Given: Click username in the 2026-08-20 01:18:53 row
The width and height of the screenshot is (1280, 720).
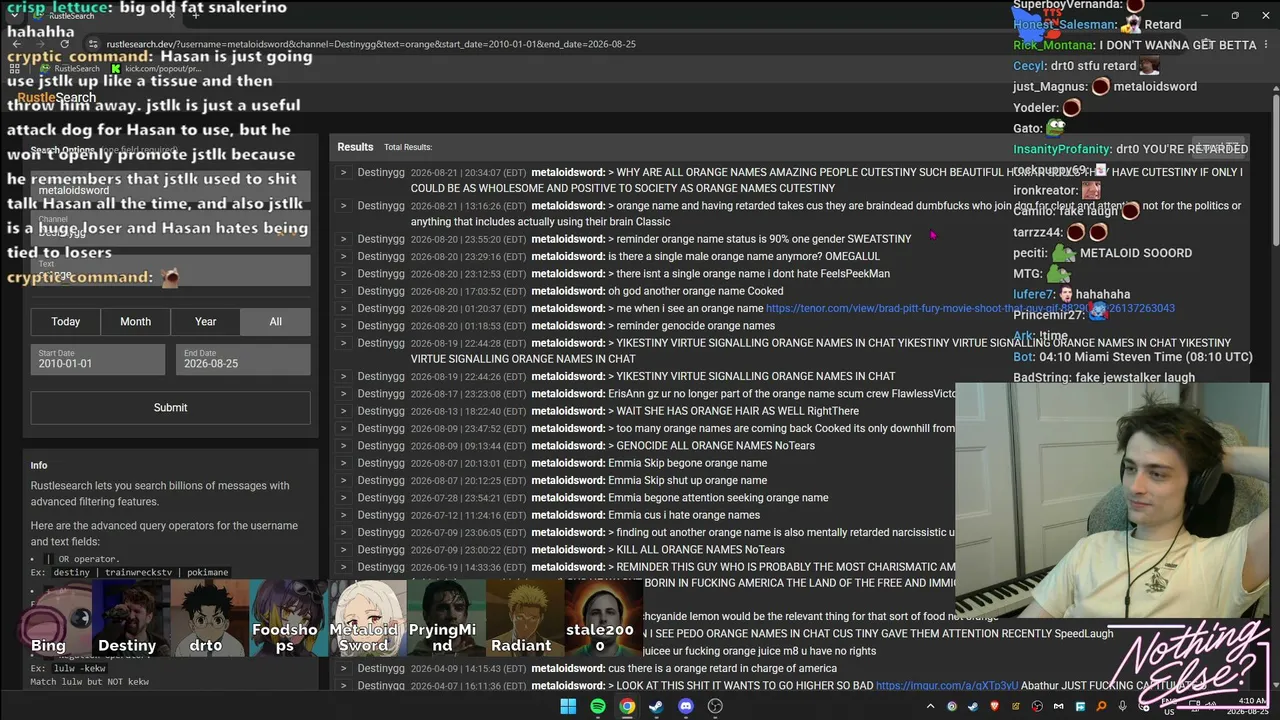Looking at the screenshot, I should coord(567,325).
